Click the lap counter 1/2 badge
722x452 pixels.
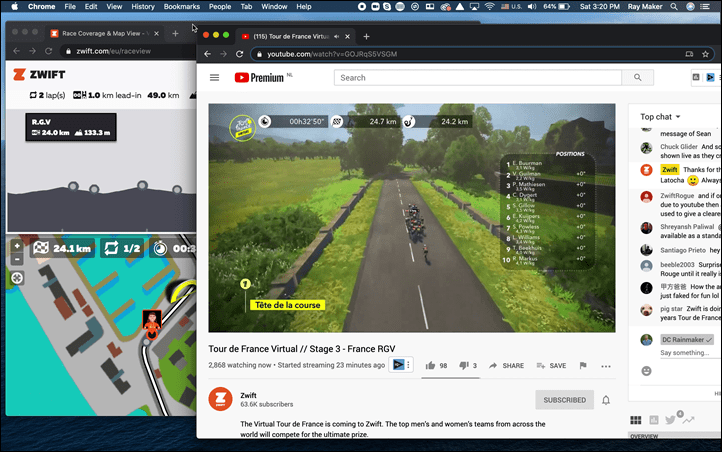(122, 249)
